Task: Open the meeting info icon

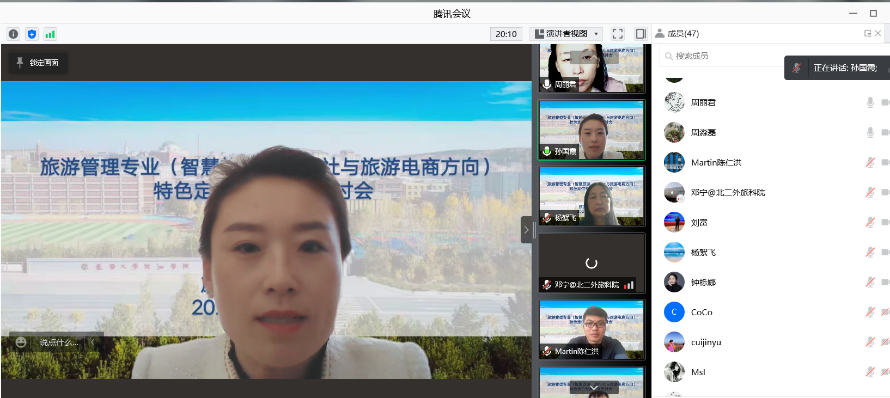Action: (x=14, y=34)
